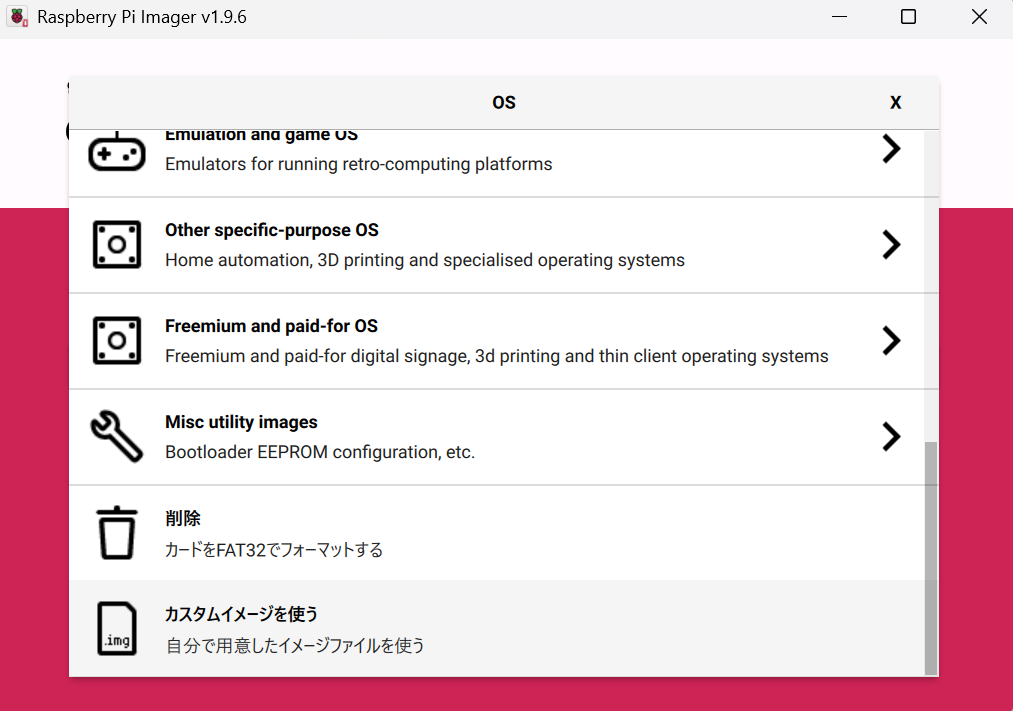Click '自分で用意したイメージファイルを使う' description text
Viewport: 1013px width, 711px height.
295,646
